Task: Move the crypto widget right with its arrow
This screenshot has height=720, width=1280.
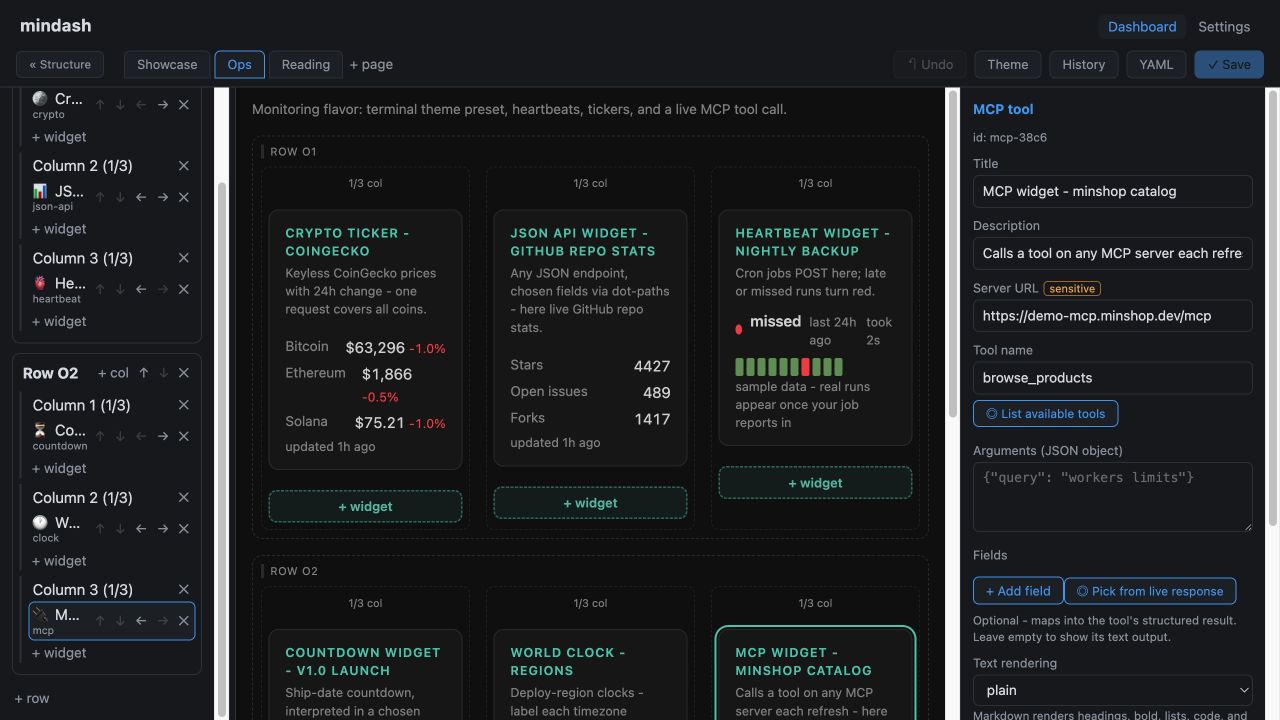Action: point(162,105)
